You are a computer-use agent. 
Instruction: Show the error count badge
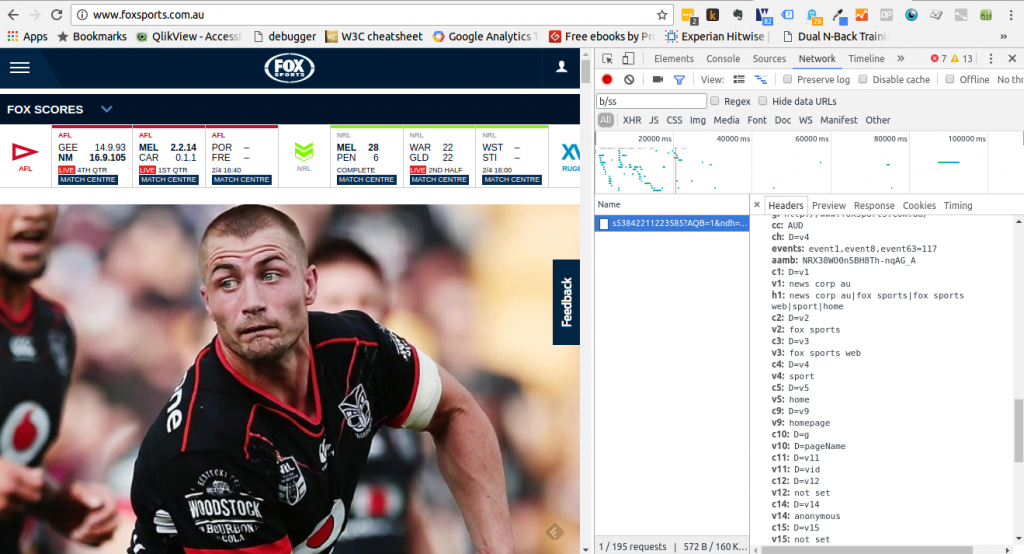(938, 59)
